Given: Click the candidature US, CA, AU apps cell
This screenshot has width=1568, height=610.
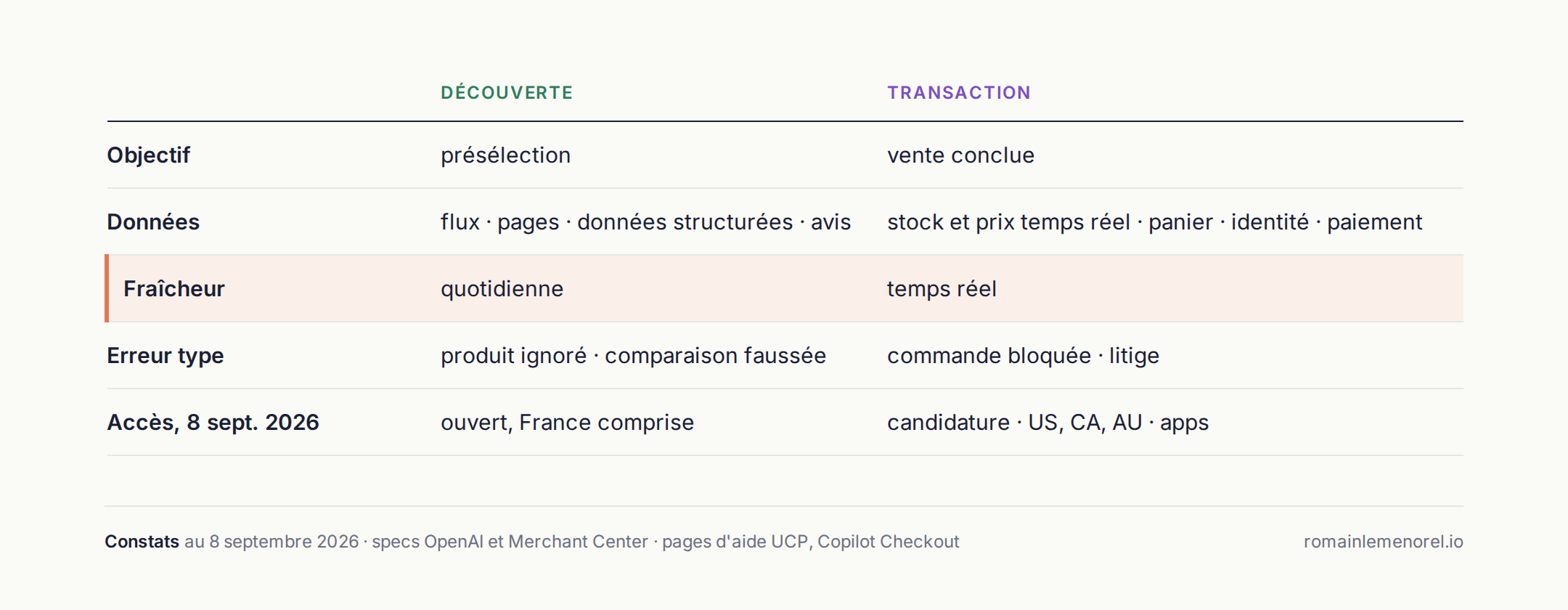Looking at the screenshot, I should coord(1048,423).
